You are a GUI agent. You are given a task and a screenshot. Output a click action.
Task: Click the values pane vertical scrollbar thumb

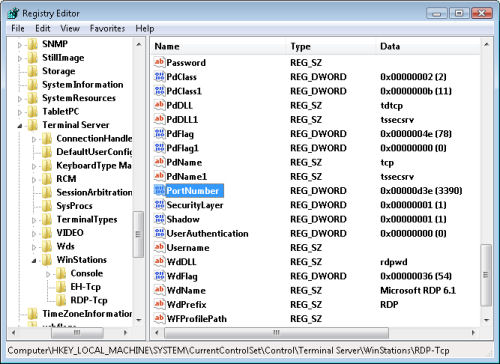[x=486, y=275]
